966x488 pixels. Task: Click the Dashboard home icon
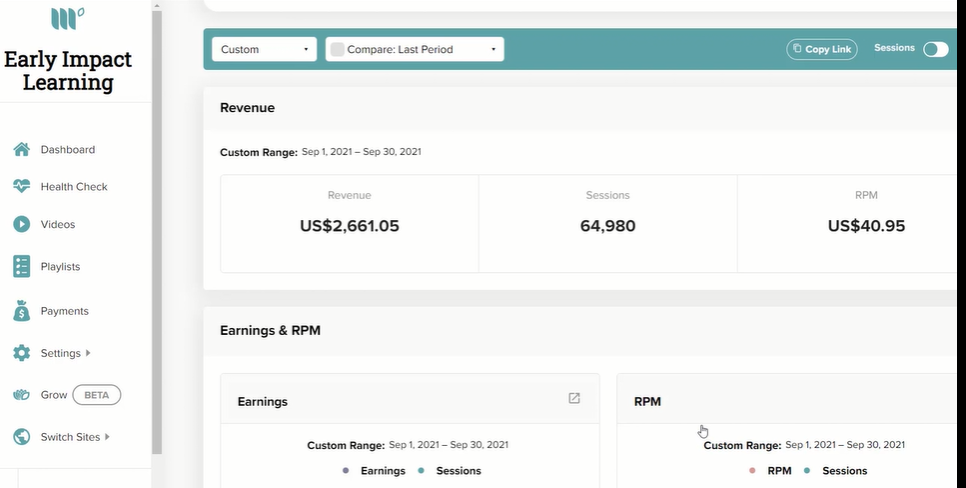pos(22,149)
